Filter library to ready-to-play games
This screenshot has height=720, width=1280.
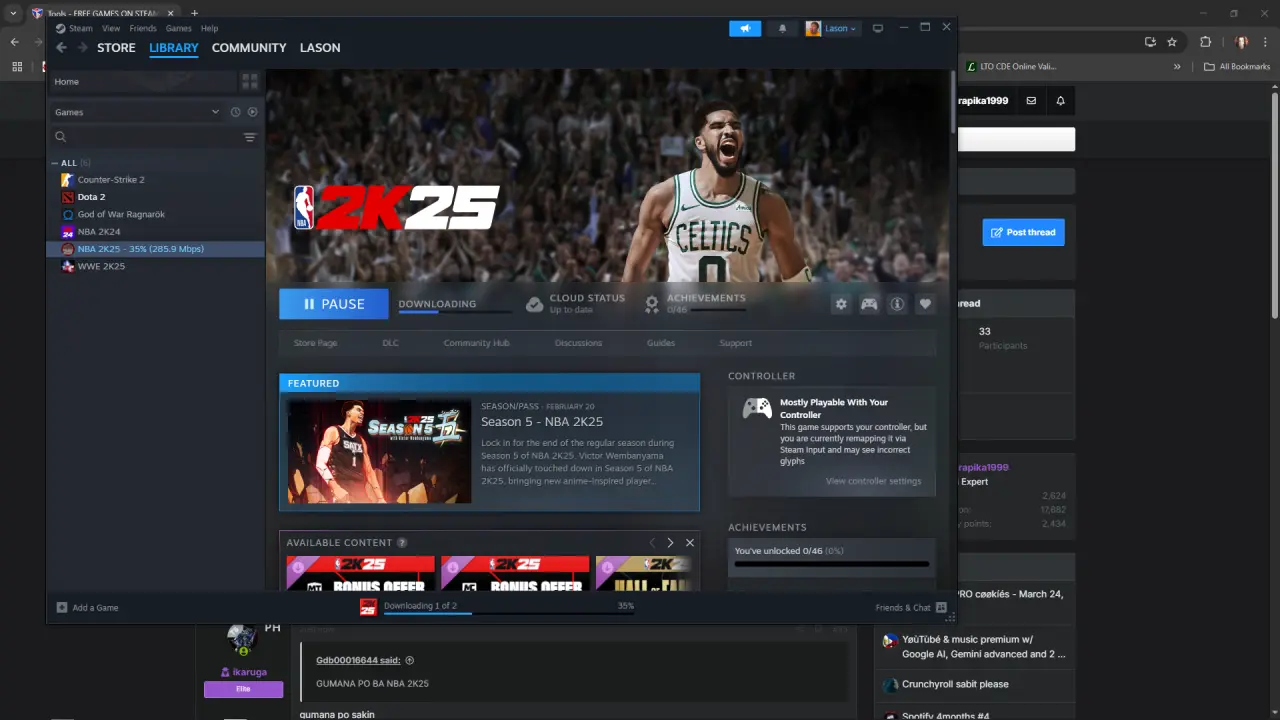click(x=252, y=112)
